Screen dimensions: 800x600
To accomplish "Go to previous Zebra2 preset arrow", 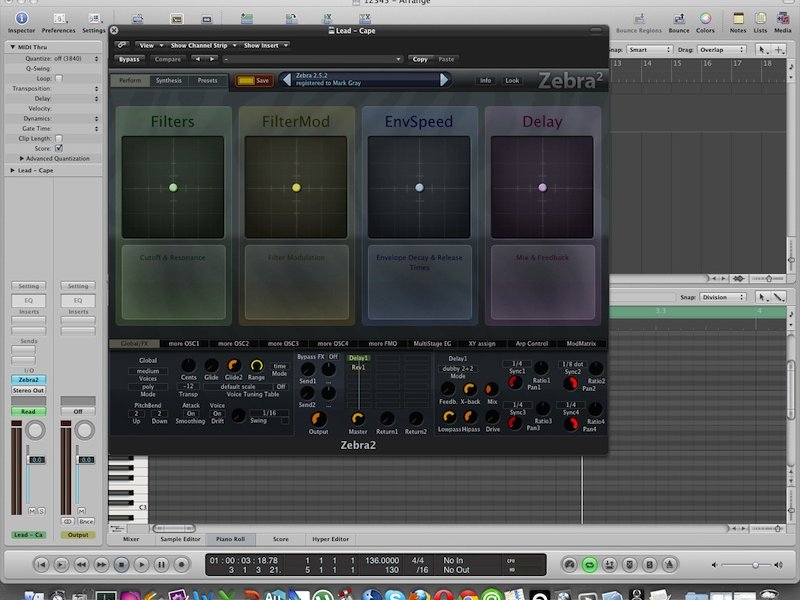I will coord(287,80).
